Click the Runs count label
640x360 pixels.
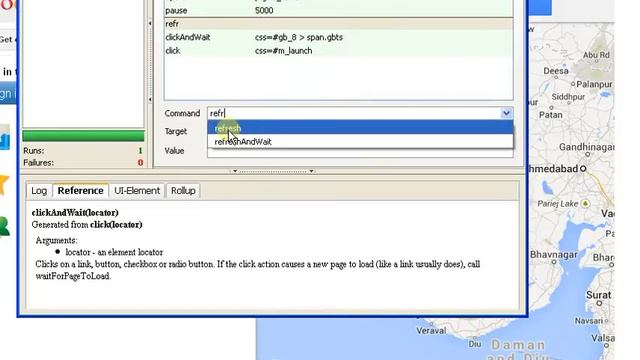[33, 151]
